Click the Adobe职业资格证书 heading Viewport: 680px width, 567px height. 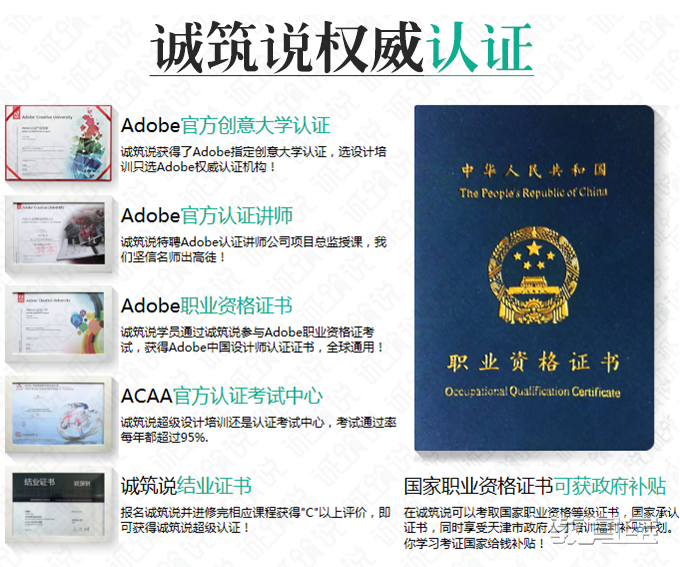tap(207, 306)
